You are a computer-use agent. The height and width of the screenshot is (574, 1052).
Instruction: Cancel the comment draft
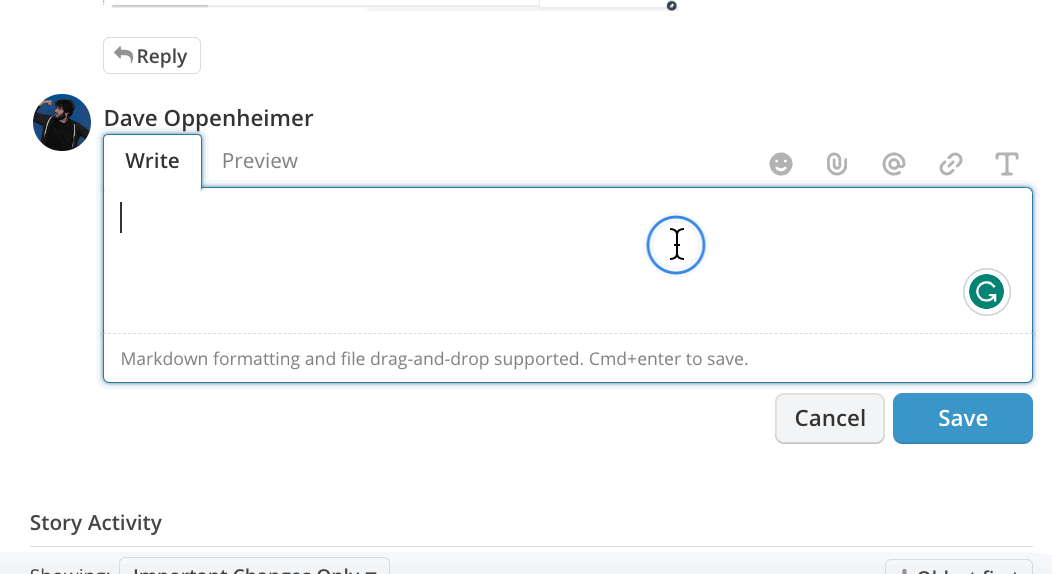(830, 418)
